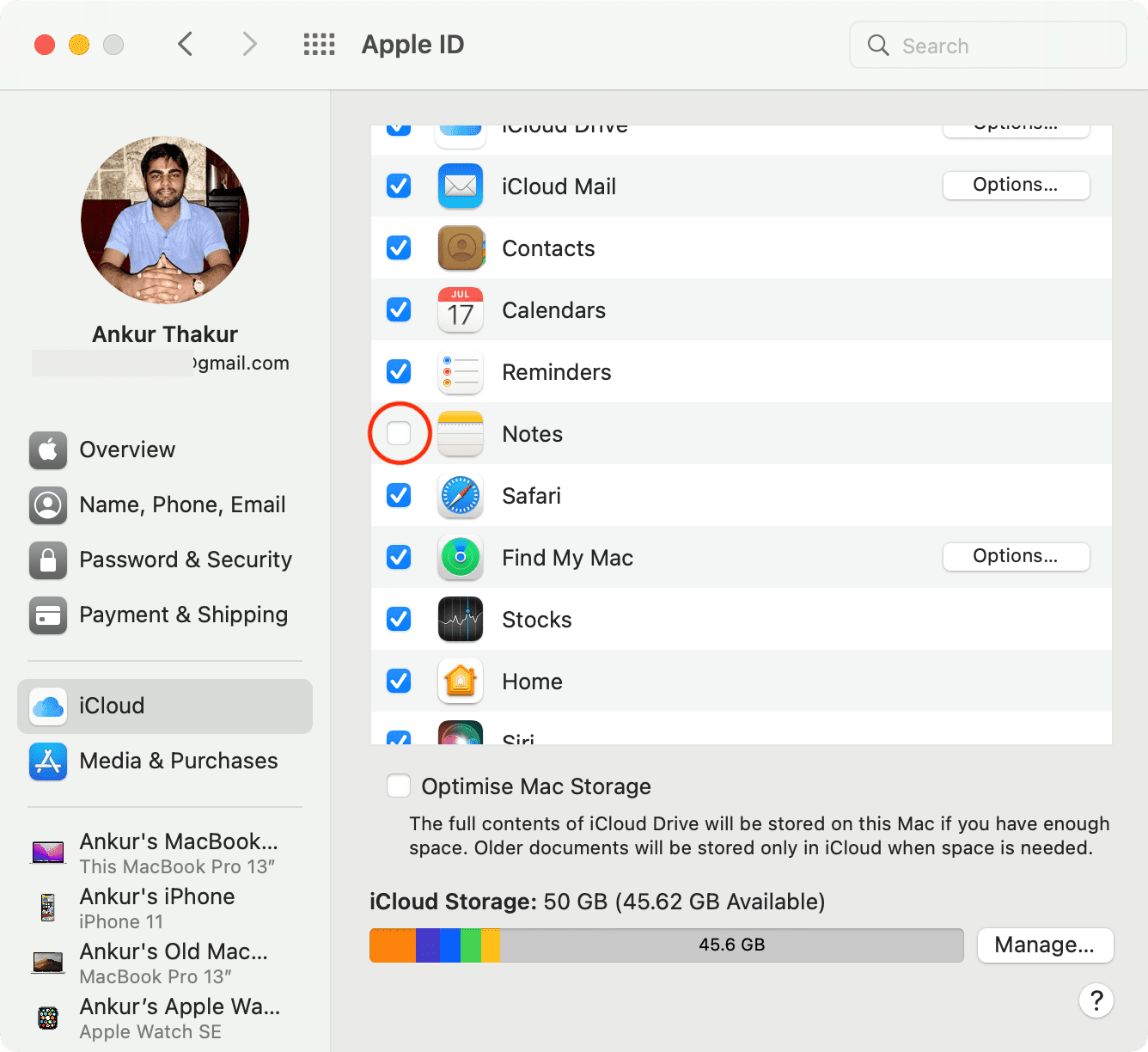This screenshot has height=1052, width=1148.
Task: Click the Contacts app icon
Action: point(461,248)
